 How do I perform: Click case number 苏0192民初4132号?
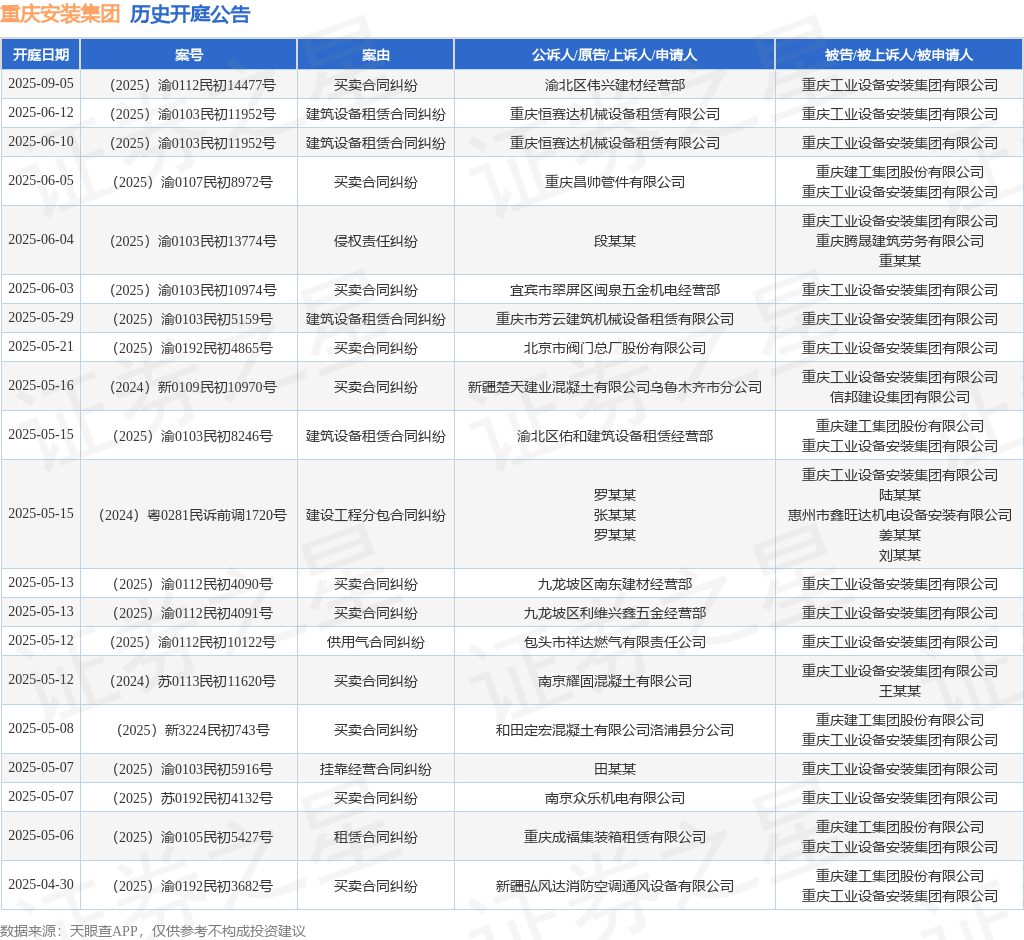217,798
